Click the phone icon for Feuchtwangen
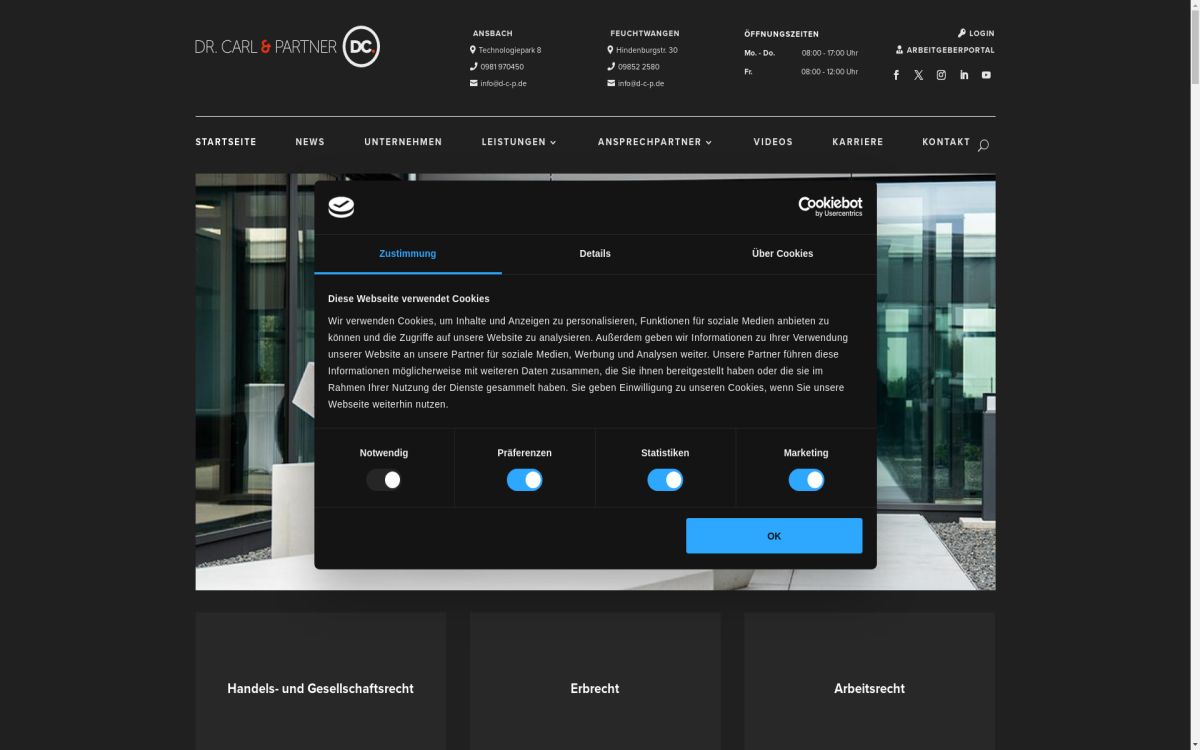1200x750 pixels. pos(609,66)
